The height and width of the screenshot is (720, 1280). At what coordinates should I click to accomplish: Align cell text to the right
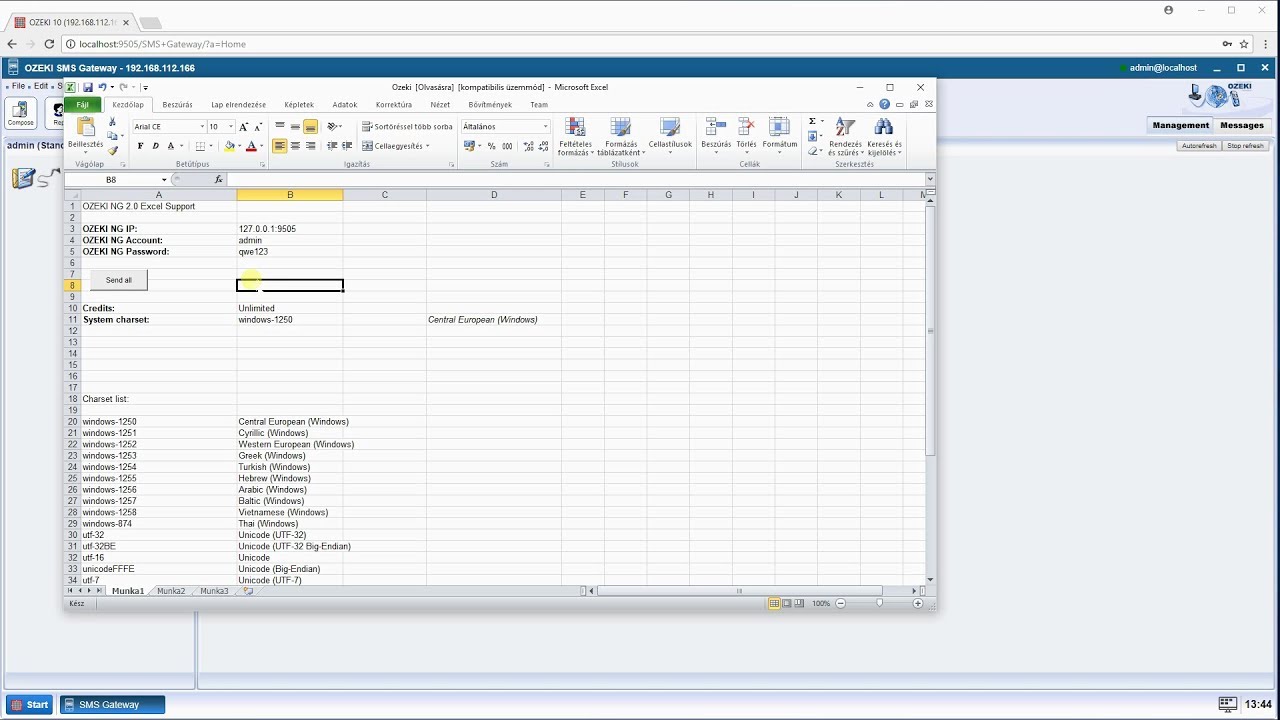click(310, 146)
